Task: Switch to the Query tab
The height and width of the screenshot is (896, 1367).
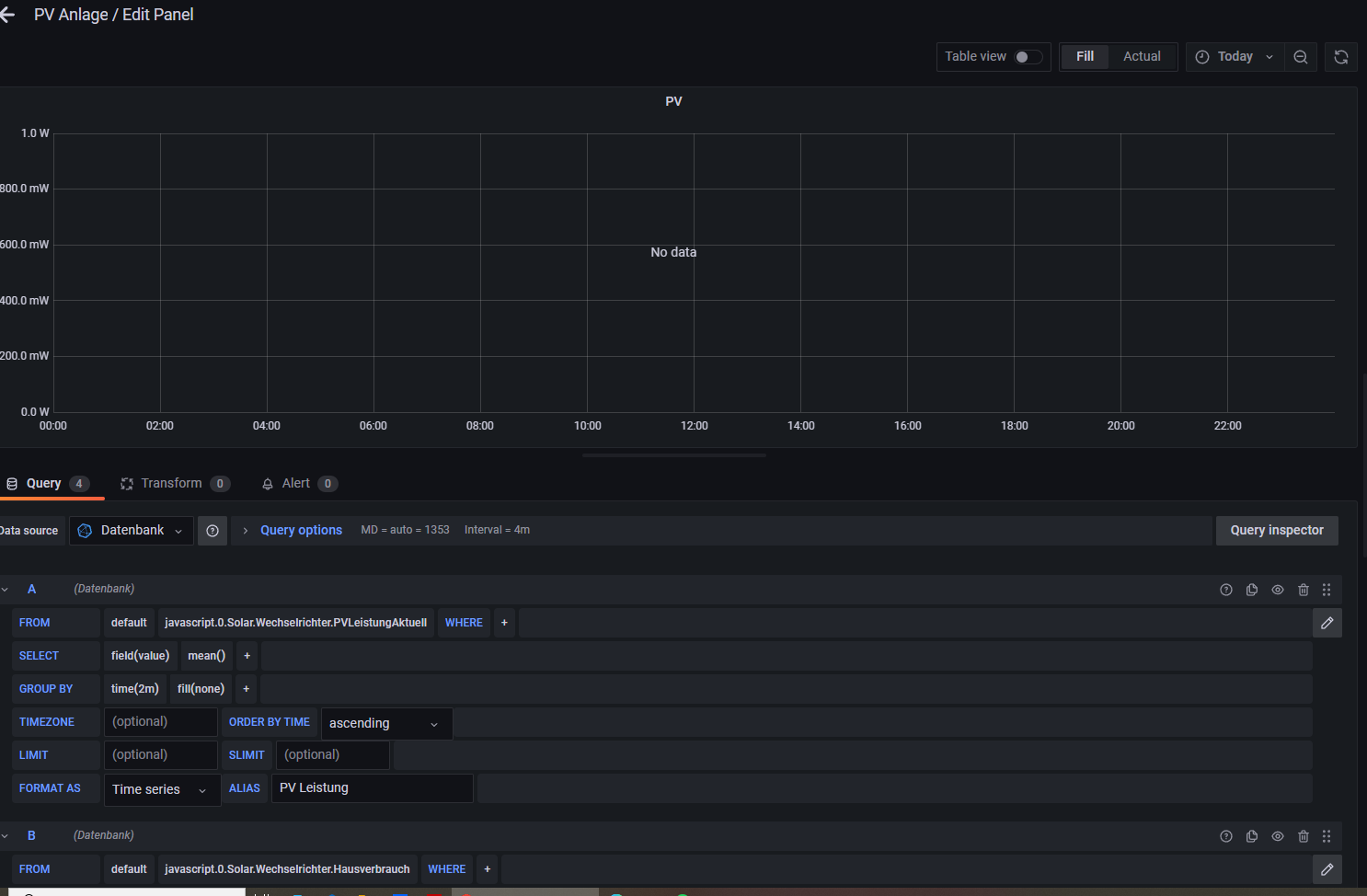Action: (x=48, y=484)
